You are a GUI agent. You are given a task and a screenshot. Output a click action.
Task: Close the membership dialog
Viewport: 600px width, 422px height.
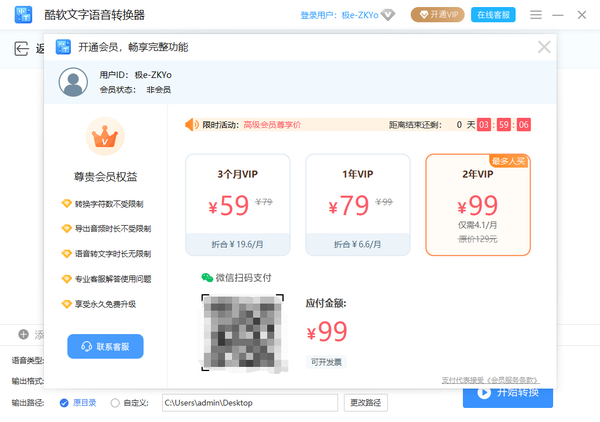544,47
